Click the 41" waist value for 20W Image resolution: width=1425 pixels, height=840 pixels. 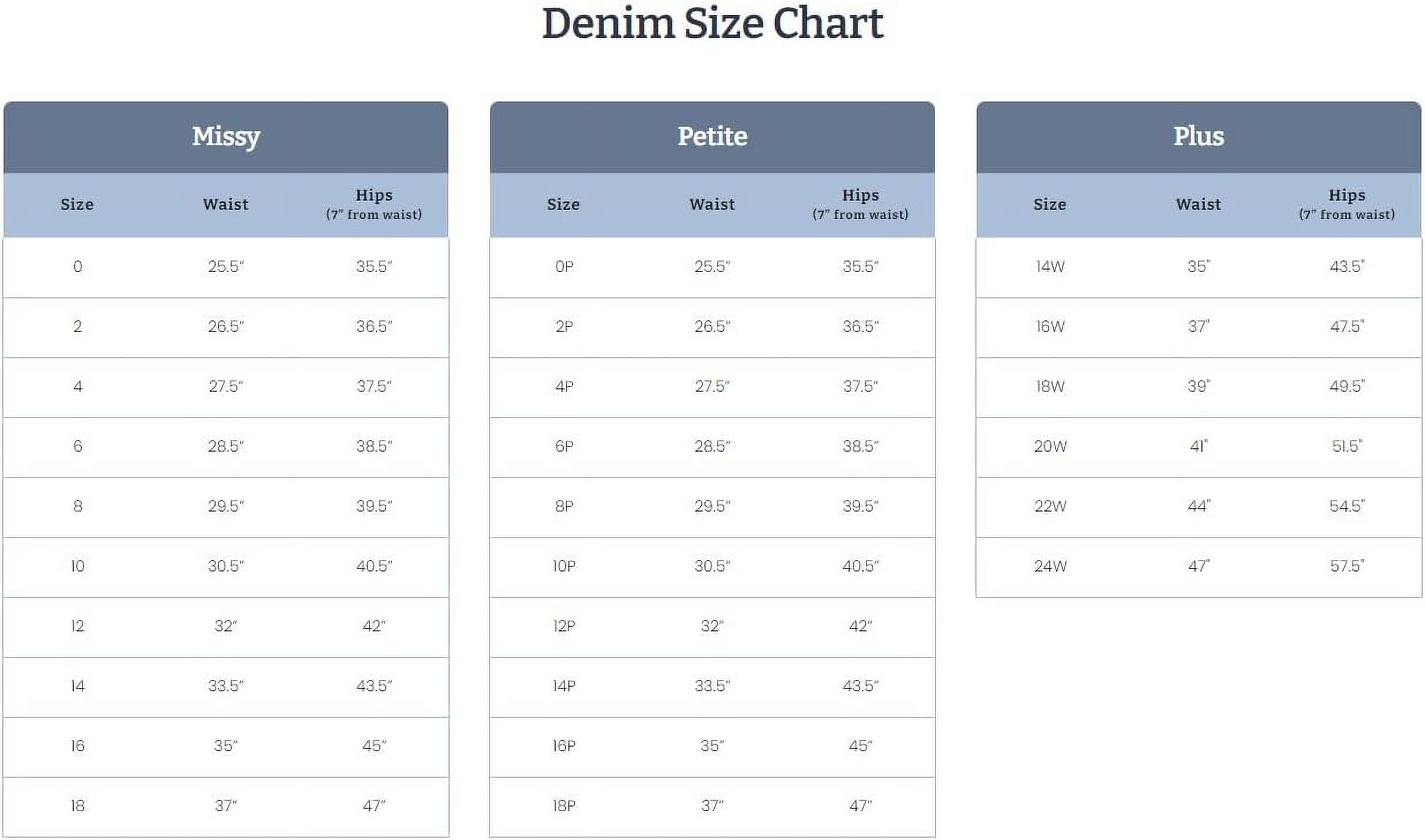(1198, 447)
